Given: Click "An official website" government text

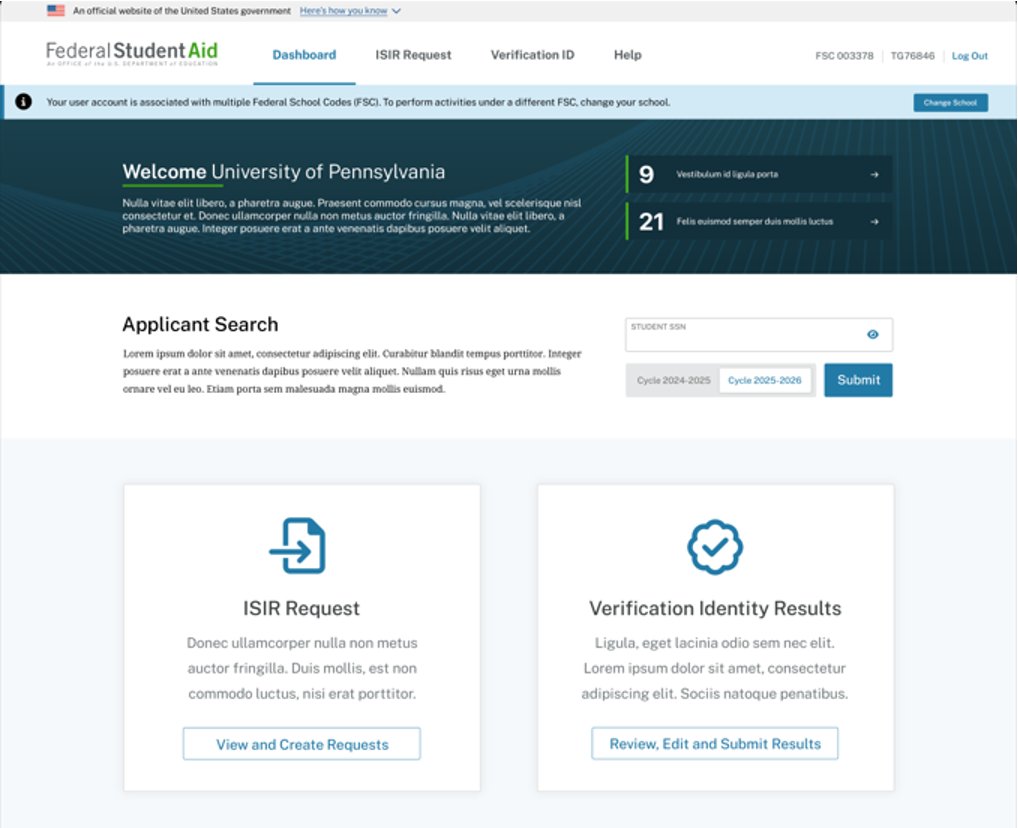Looking at the screenshot, I should pyautogui.click(x=182, y=11).
